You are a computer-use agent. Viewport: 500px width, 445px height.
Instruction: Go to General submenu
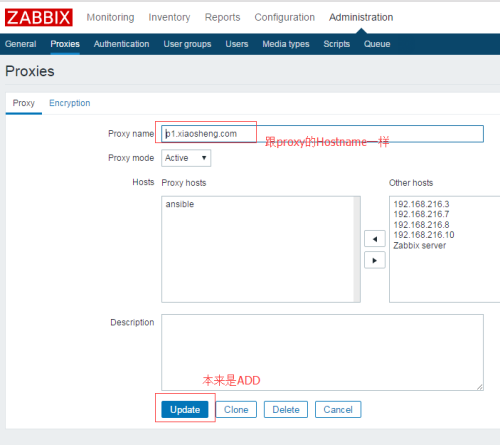(x=21, y=44)
